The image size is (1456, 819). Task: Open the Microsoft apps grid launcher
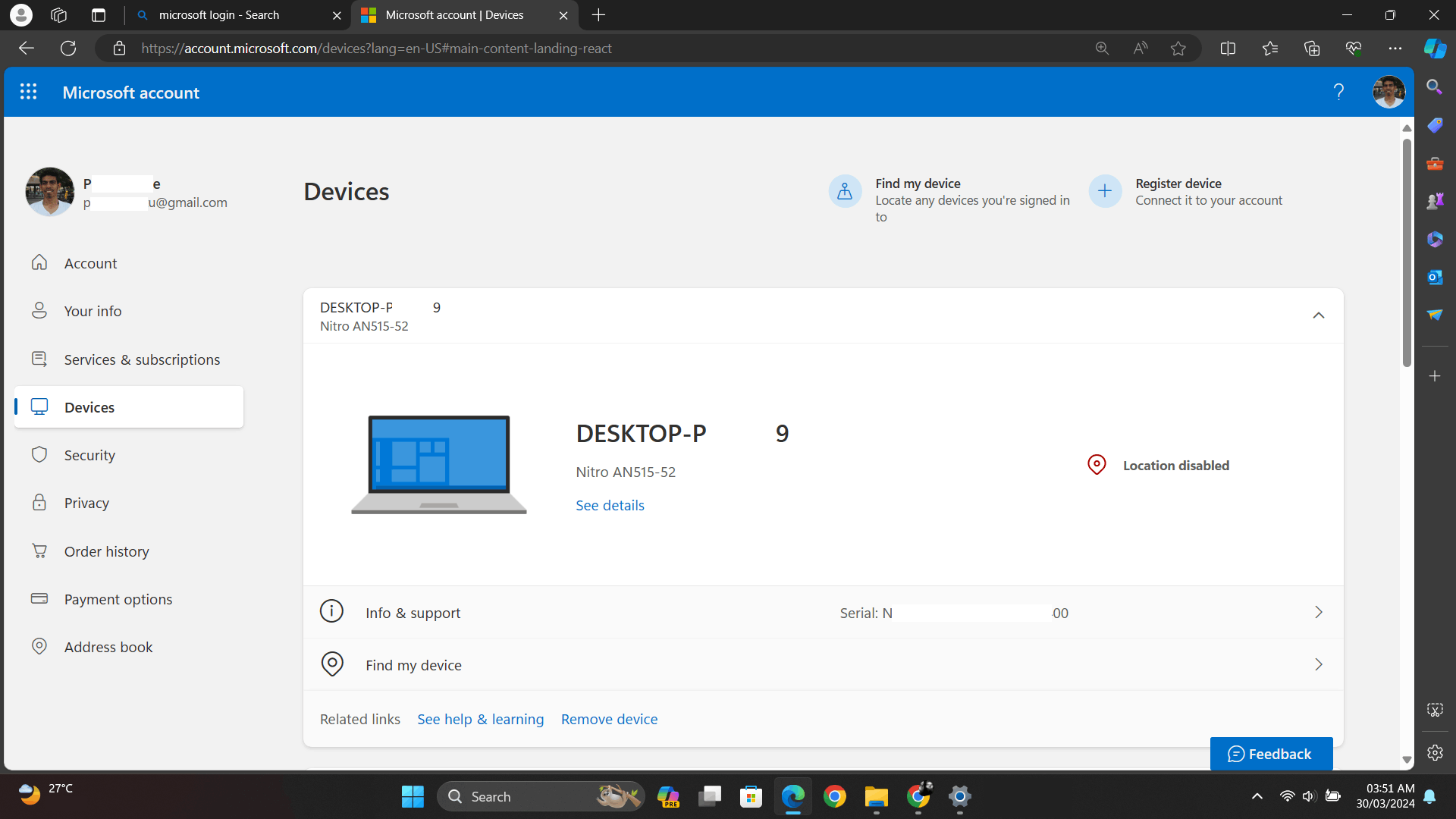click(x=28, y=92)
